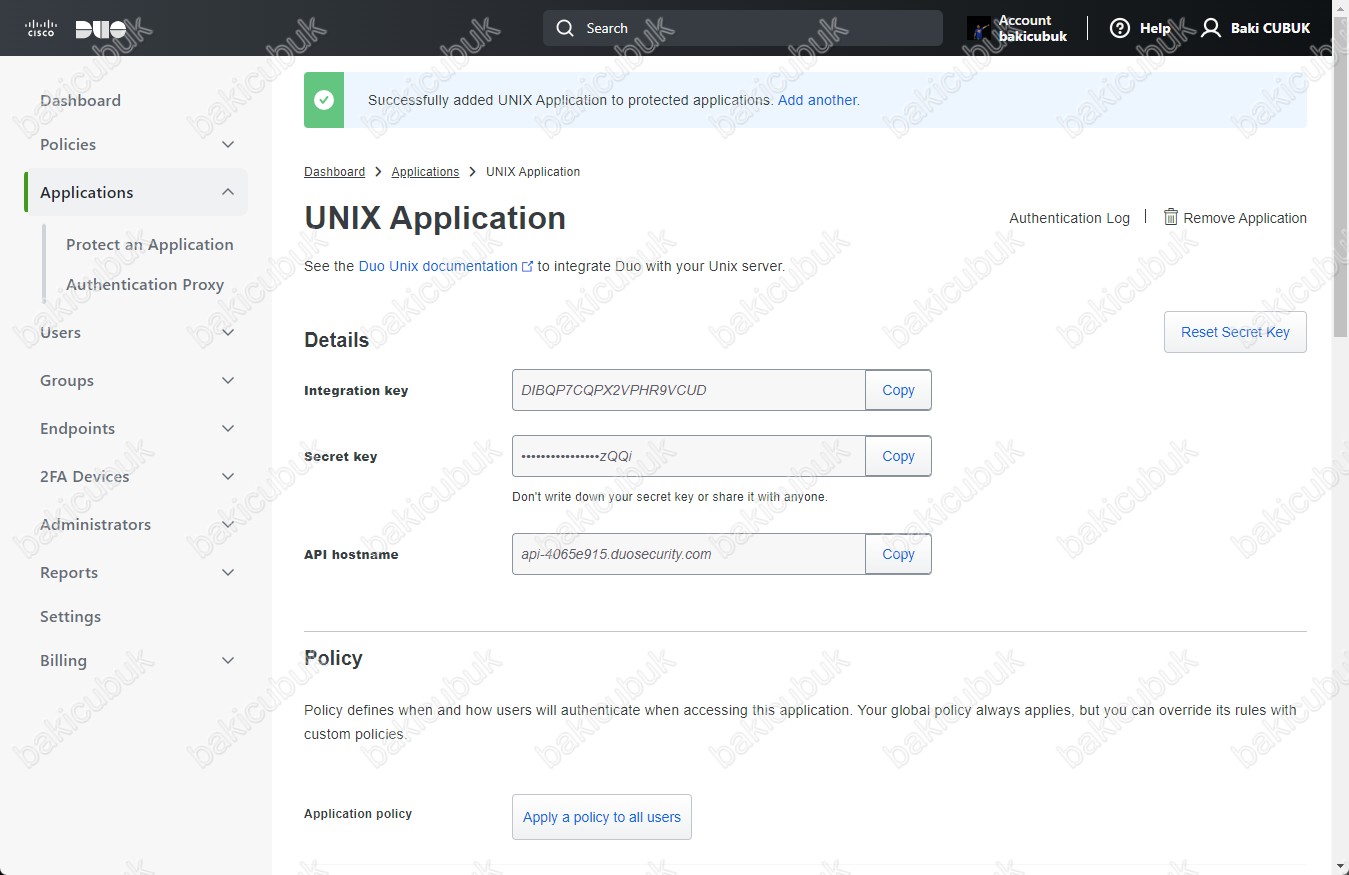1349x875 pixels.
Task: Collapse the Applications chevron
Action: [228, 192]
